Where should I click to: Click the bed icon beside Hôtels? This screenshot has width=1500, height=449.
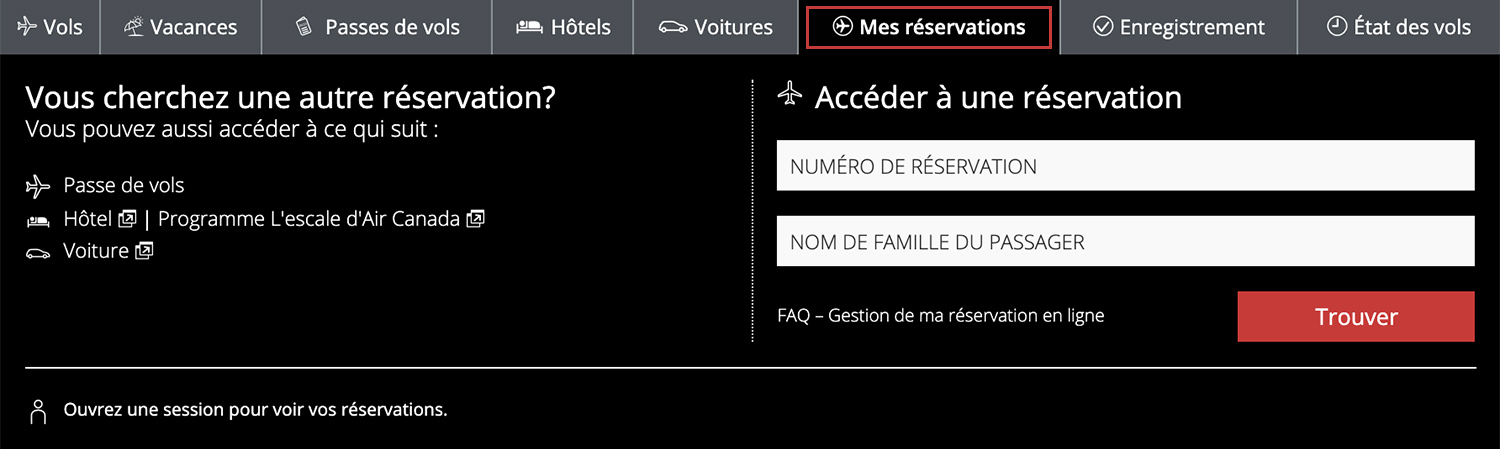point(529,27)
